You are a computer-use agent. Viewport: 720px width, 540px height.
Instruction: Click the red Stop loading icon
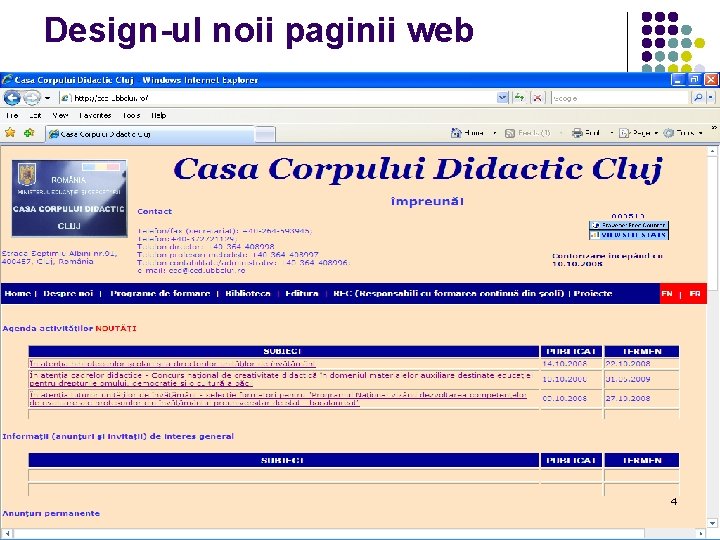coord(537,98)
